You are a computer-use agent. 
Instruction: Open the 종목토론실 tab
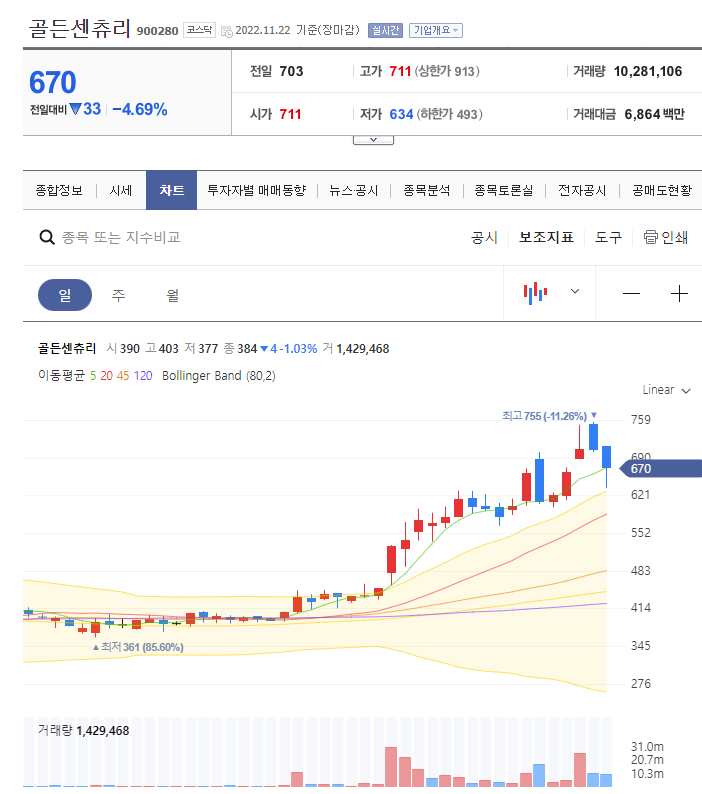pyautogui.click(x=503, y=190)
